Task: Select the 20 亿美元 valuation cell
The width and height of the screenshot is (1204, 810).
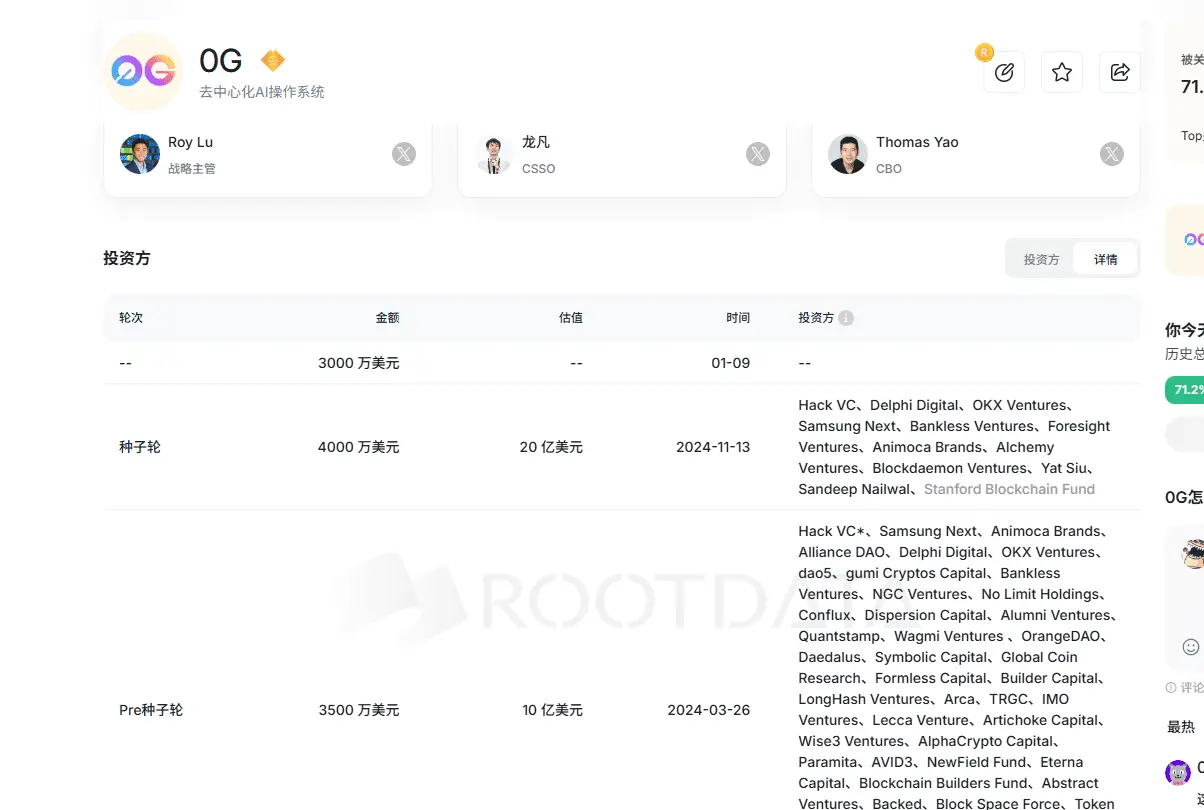Action: coord(551,447)
